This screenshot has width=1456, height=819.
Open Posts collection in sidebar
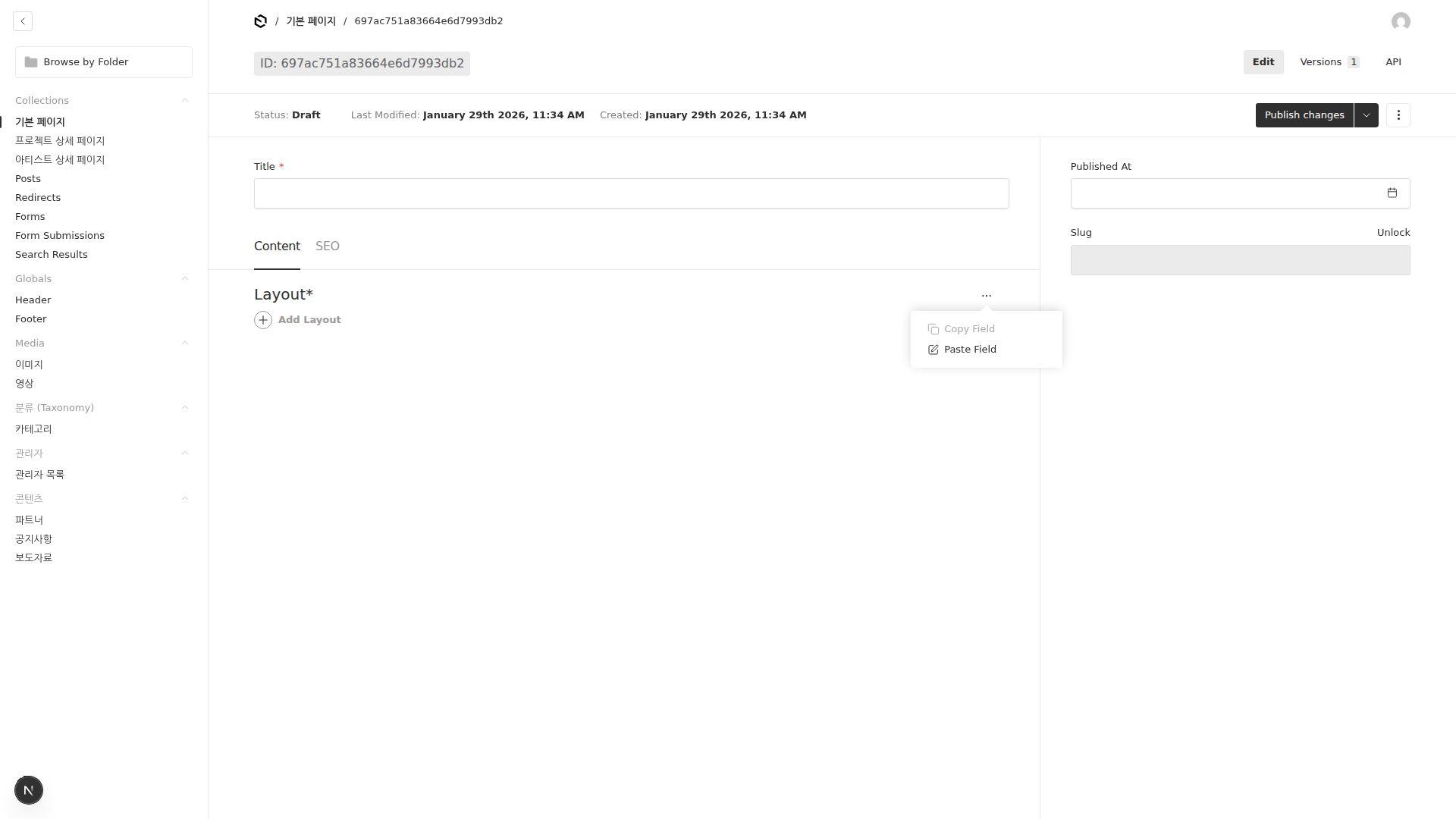point(28,179)
